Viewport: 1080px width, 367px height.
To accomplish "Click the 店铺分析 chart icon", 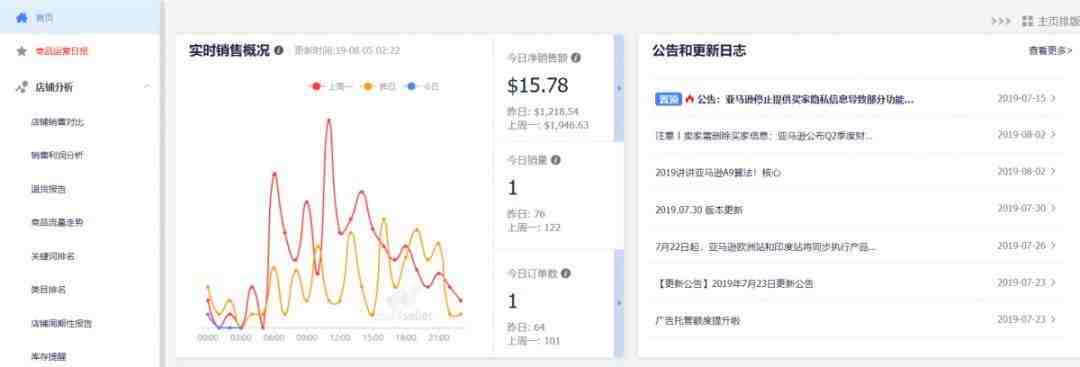I will [x=21, y=87].
